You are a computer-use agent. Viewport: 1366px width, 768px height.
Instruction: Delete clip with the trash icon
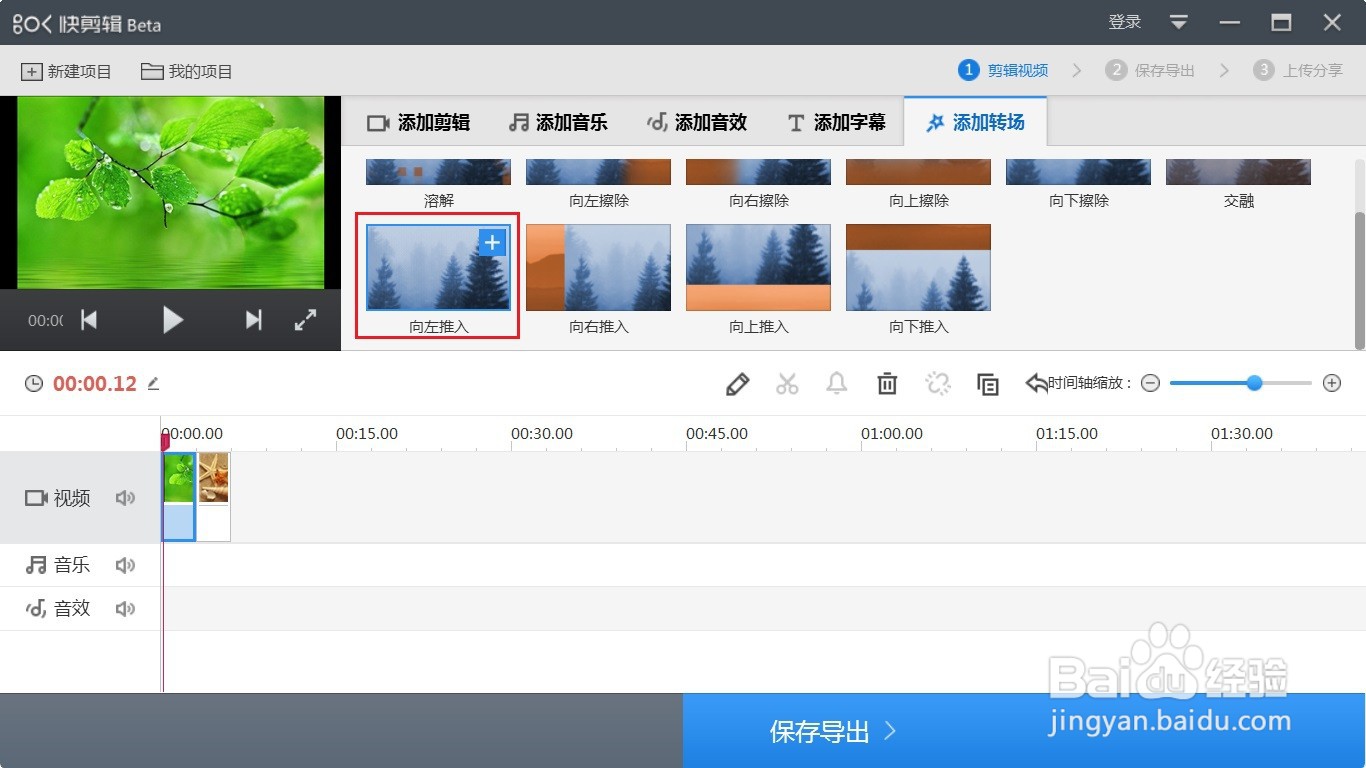point(887,383)
